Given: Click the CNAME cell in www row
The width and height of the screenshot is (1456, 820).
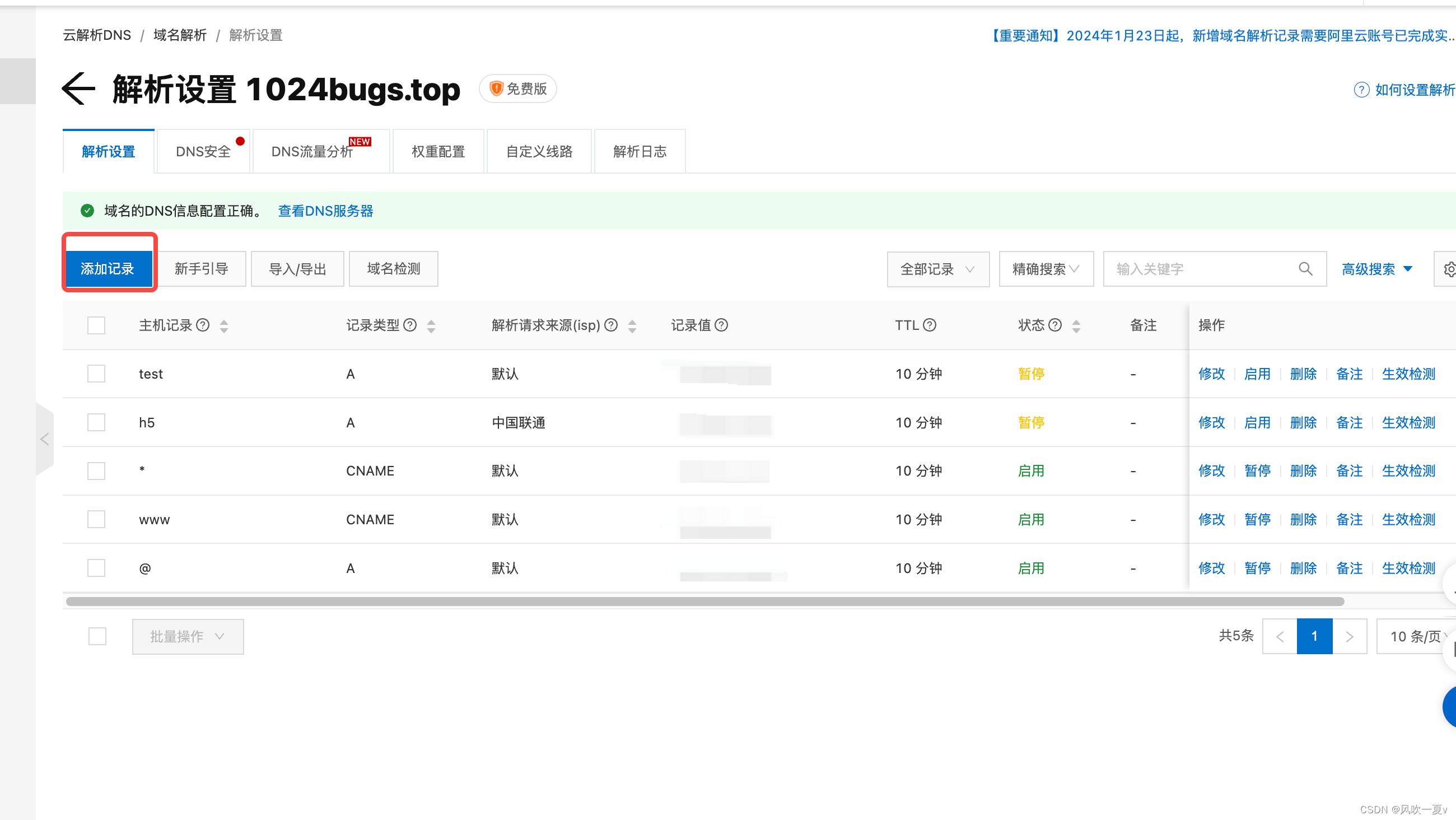Looking at the screenshot, I should point(370,519).
